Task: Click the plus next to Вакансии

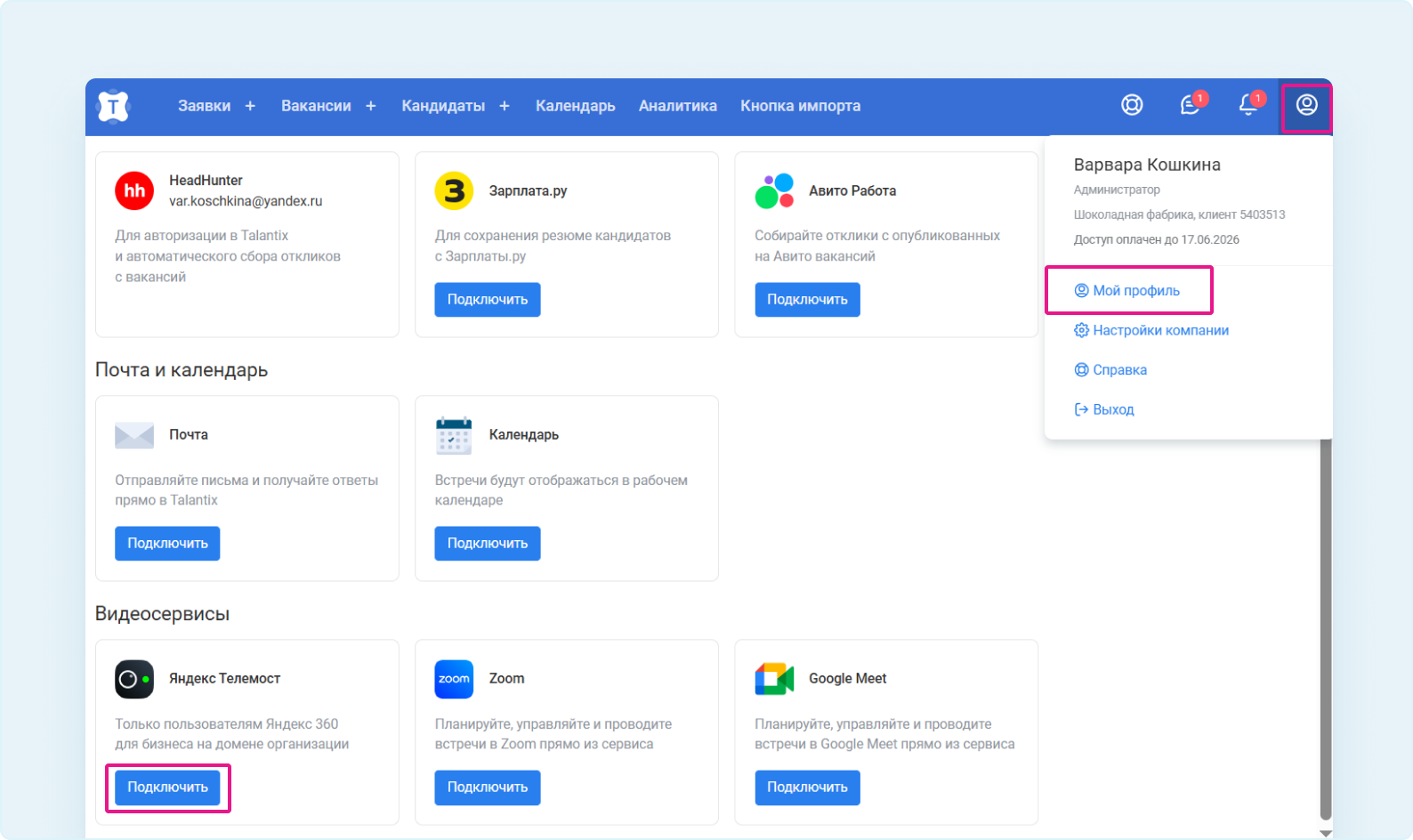Action: click(371, 106)
